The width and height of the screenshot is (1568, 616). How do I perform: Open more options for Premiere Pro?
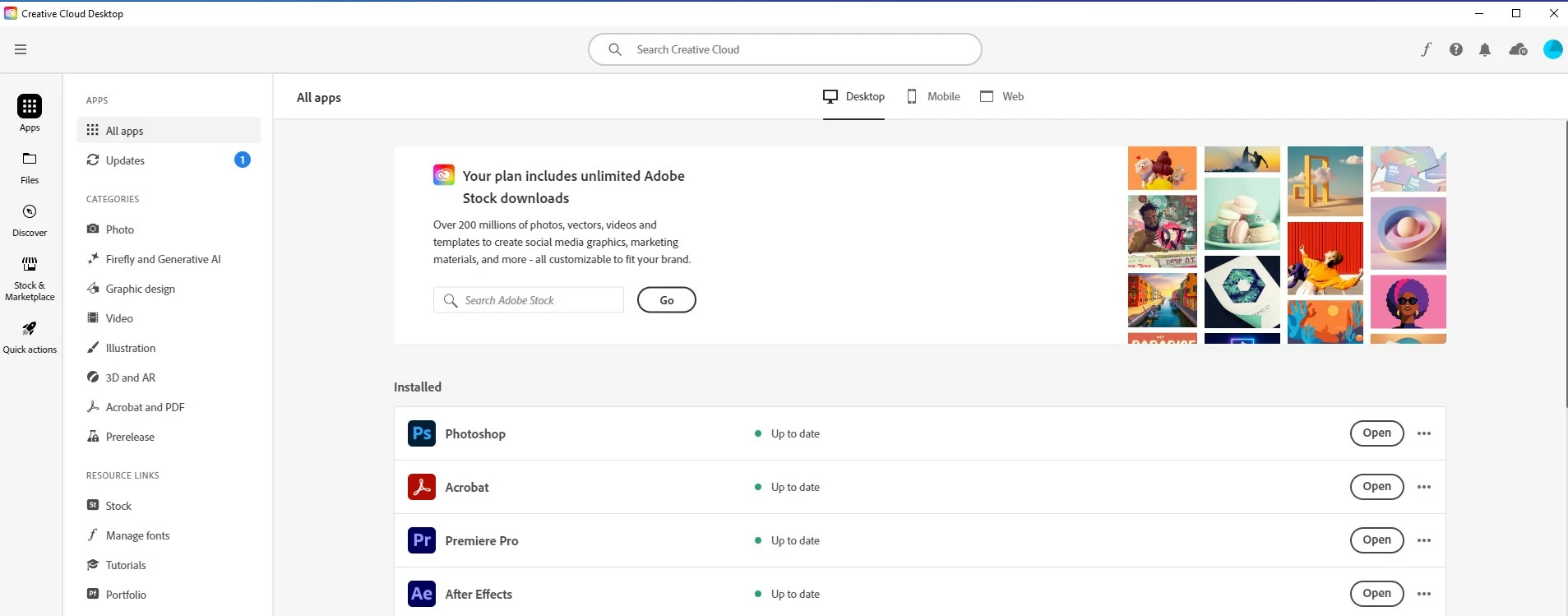coord(1424,540)
